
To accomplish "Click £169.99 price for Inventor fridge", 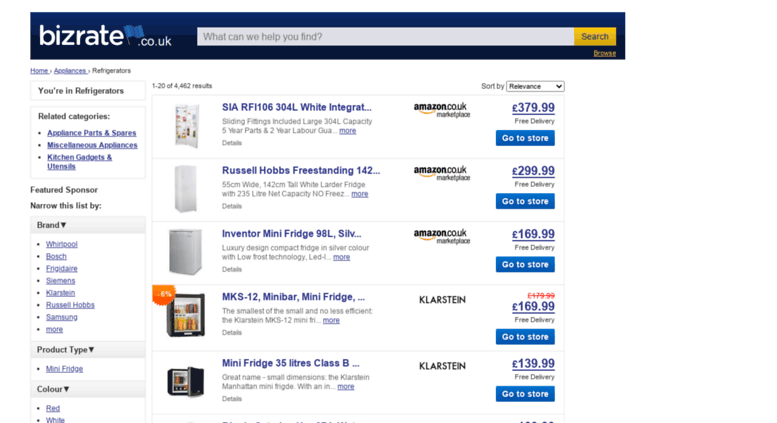I will [533, 234].
